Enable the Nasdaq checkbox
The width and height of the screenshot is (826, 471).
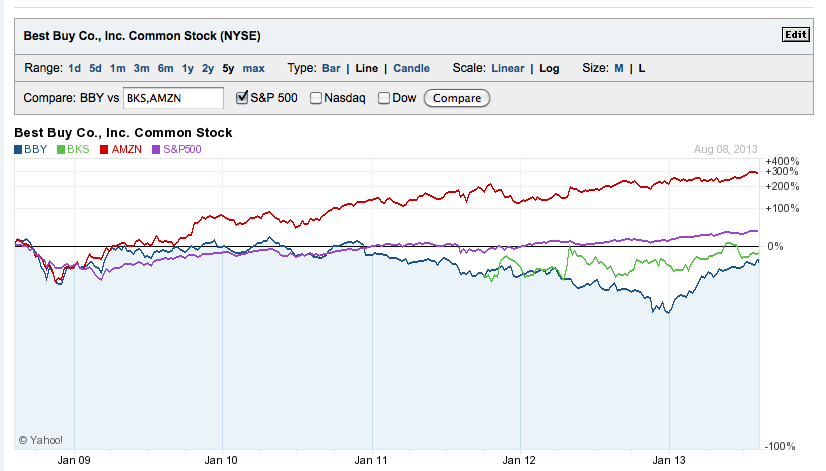(316, 98)
